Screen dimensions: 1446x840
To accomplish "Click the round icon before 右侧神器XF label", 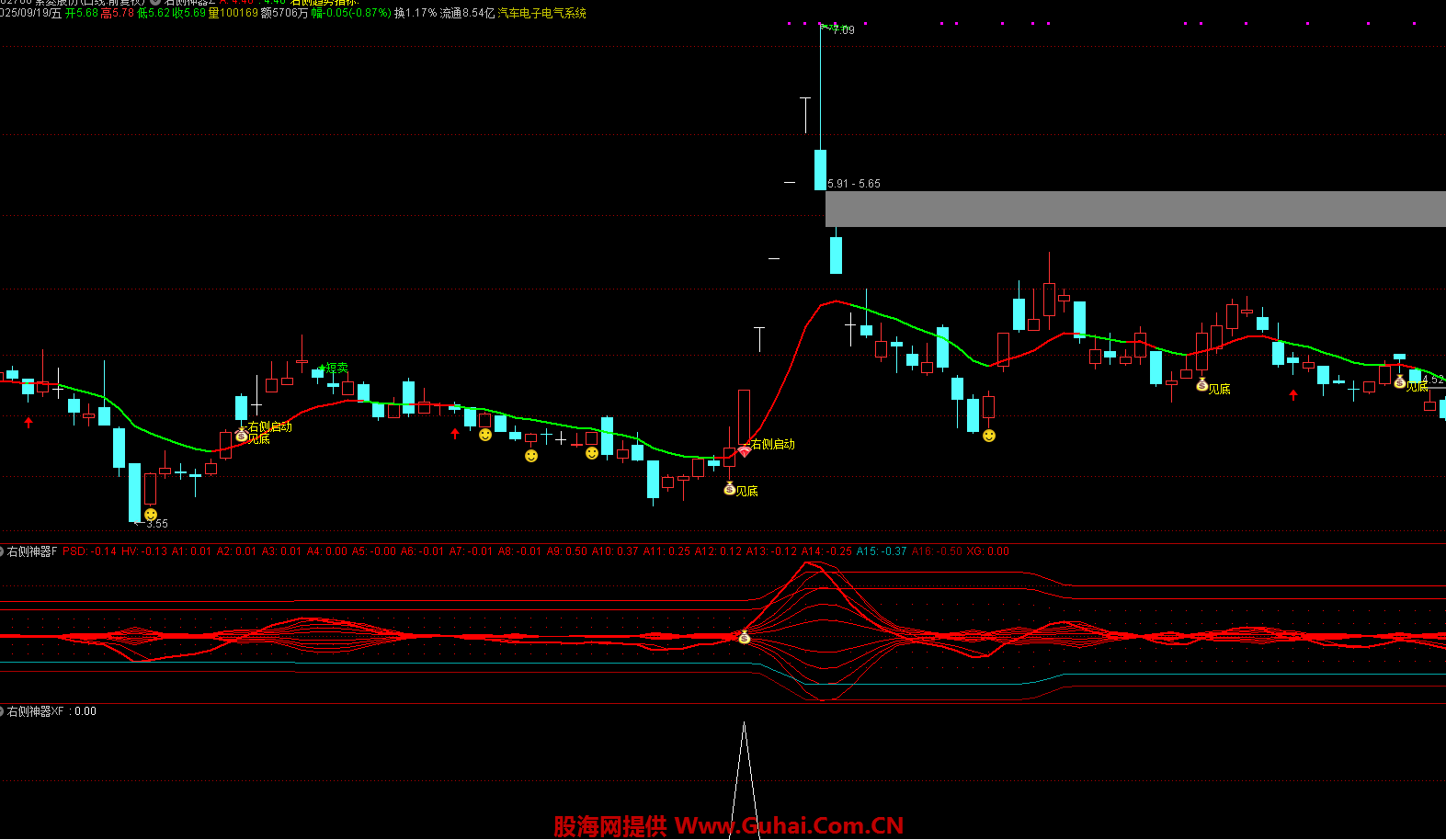I will (x=2, y=711).
